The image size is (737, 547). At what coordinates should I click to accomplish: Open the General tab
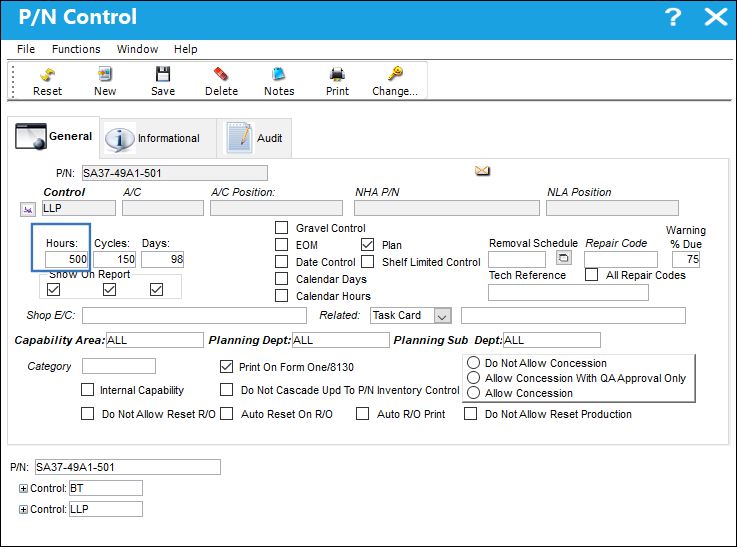[54, 136]
